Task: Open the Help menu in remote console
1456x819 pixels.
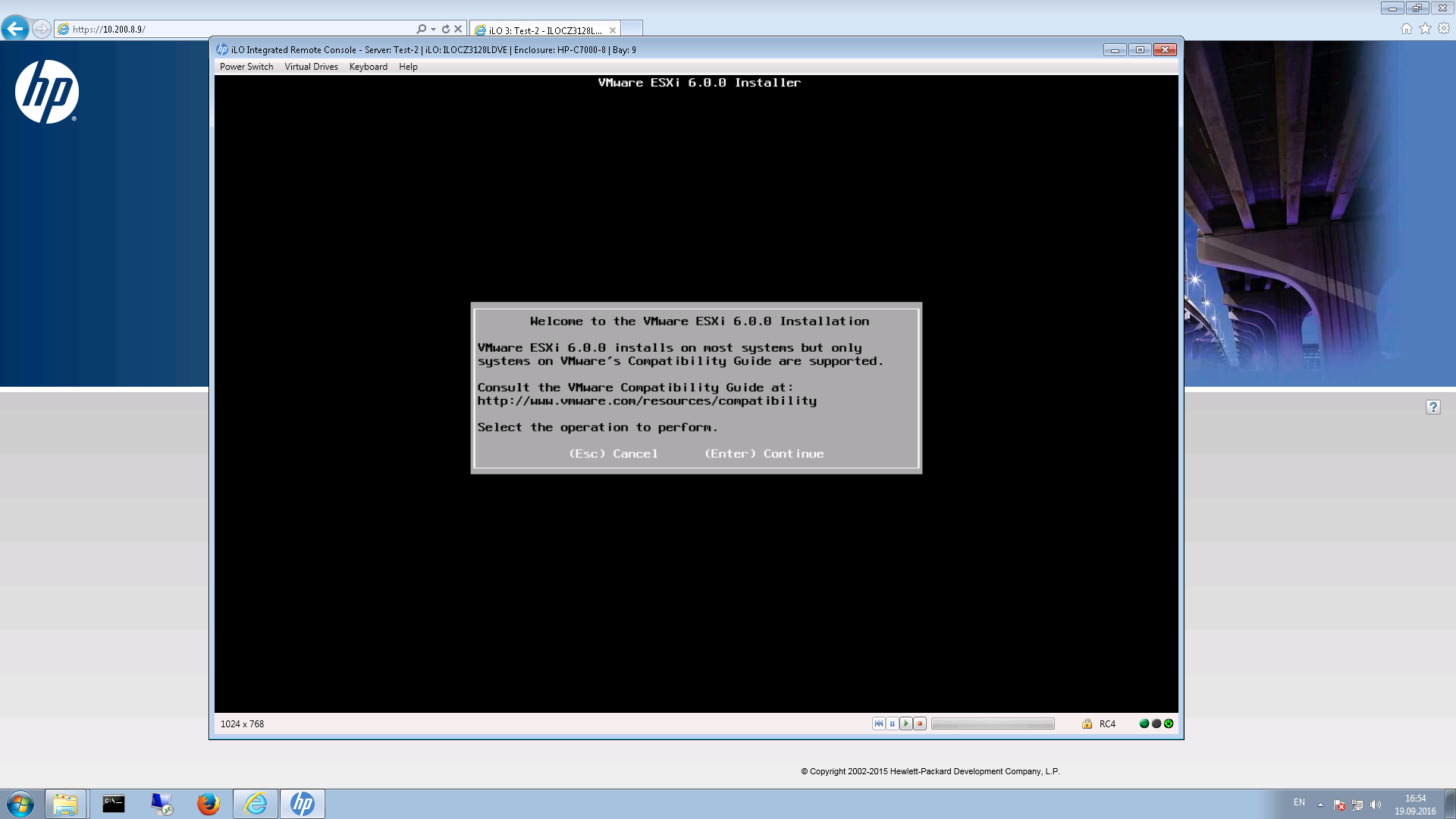Action: (408, 67)
